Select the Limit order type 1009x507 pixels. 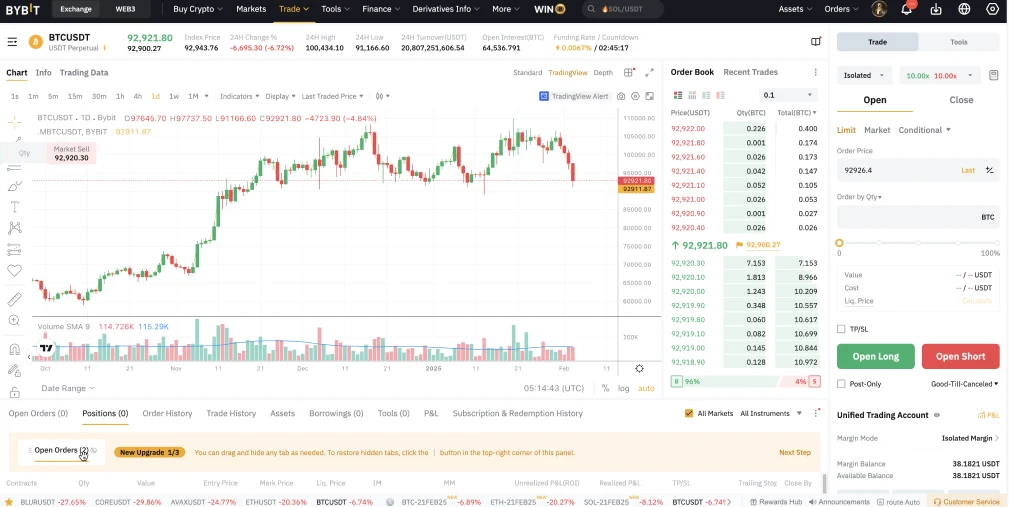coord(846,130)
